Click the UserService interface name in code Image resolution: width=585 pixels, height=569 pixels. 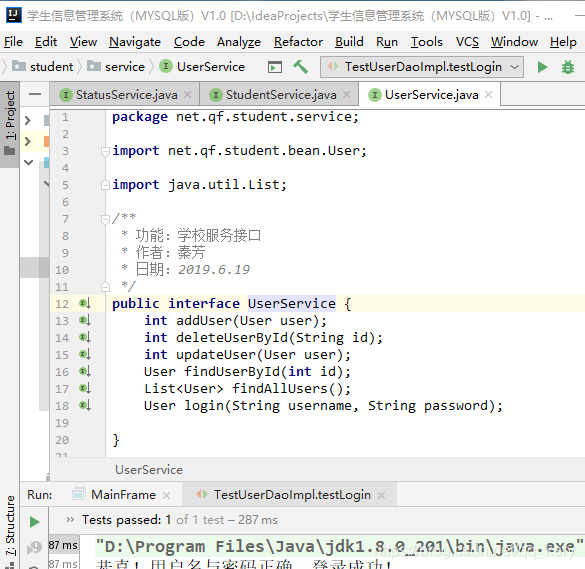(292, 304)
